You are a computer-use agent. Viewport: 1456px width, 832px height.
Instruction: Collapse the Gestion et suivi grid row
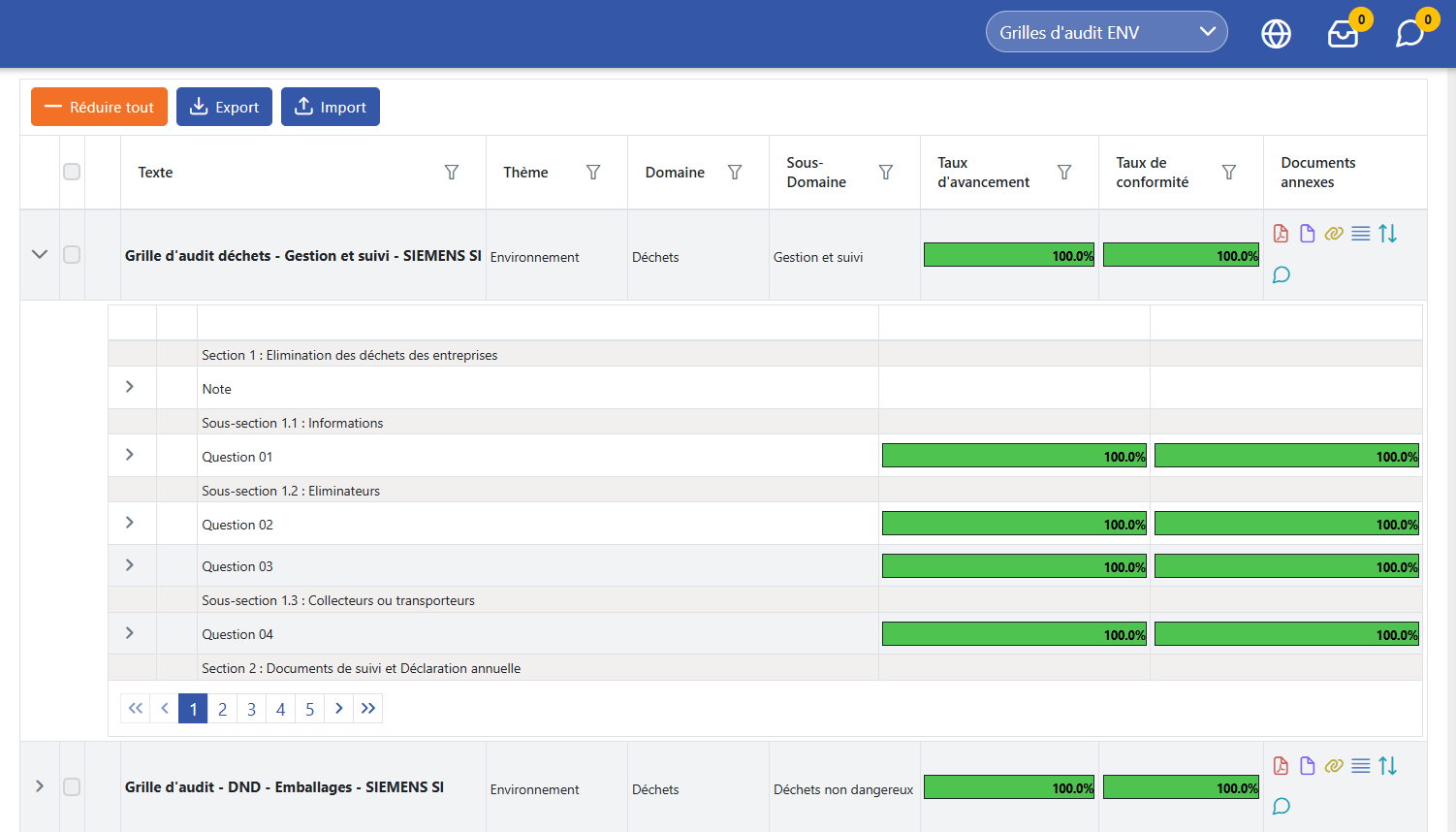tap(40, 255)
